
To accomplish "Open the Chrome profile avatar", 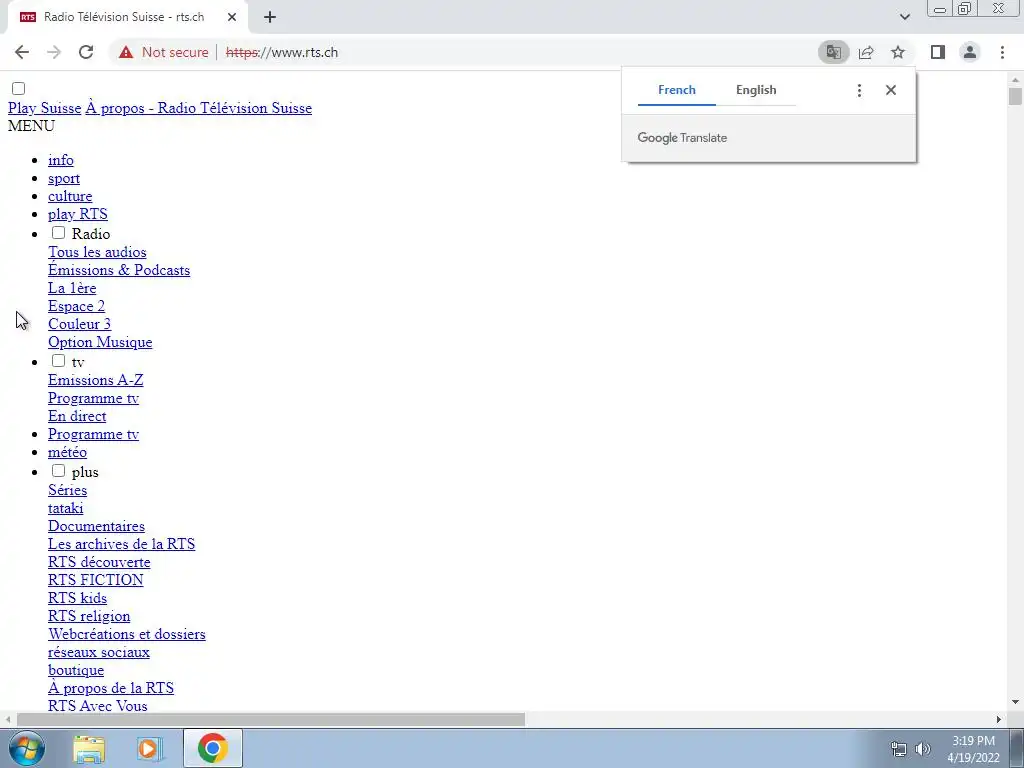I will pos(970,52).
